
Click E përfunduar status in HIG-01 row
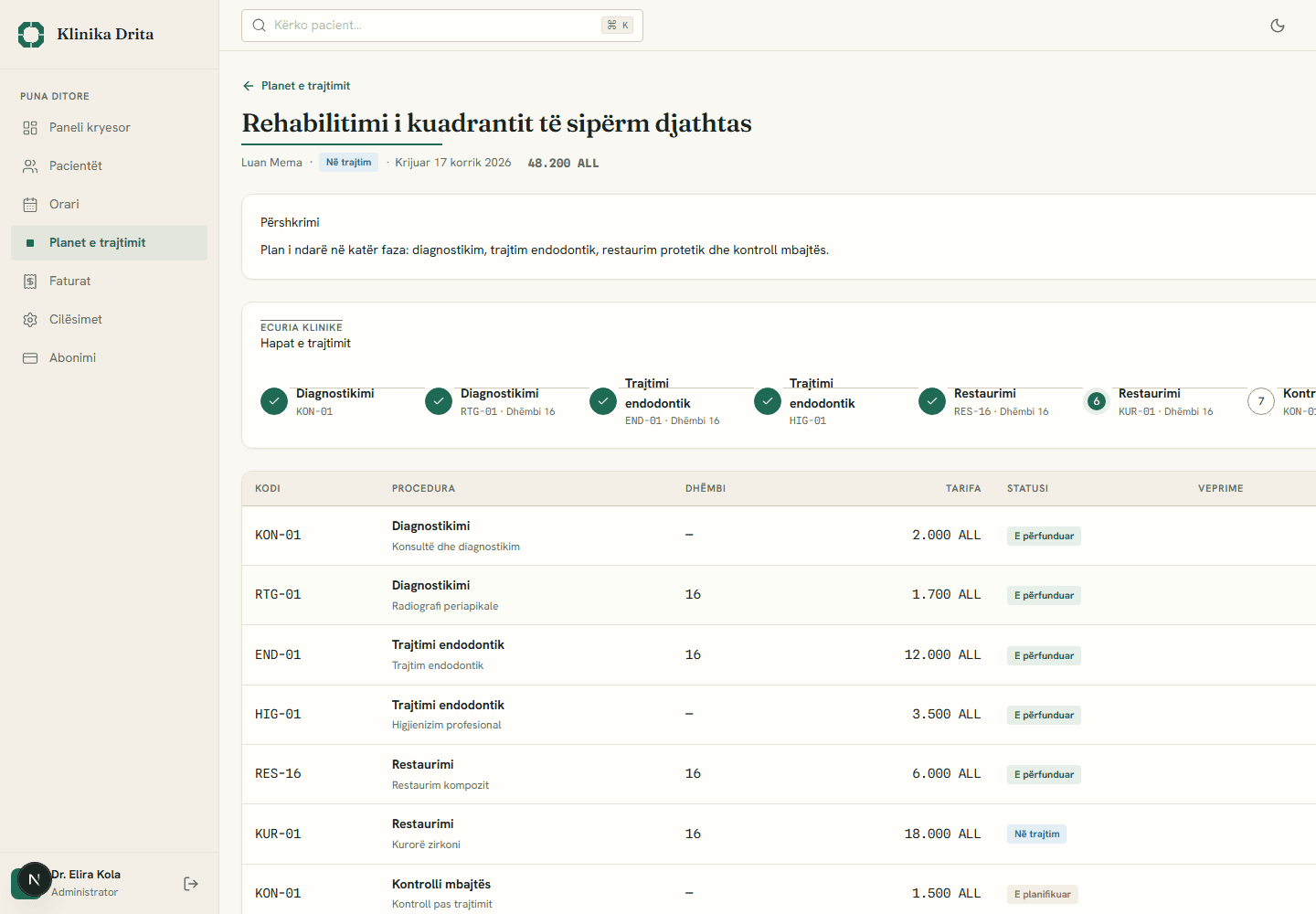[x=1044, y=716]
